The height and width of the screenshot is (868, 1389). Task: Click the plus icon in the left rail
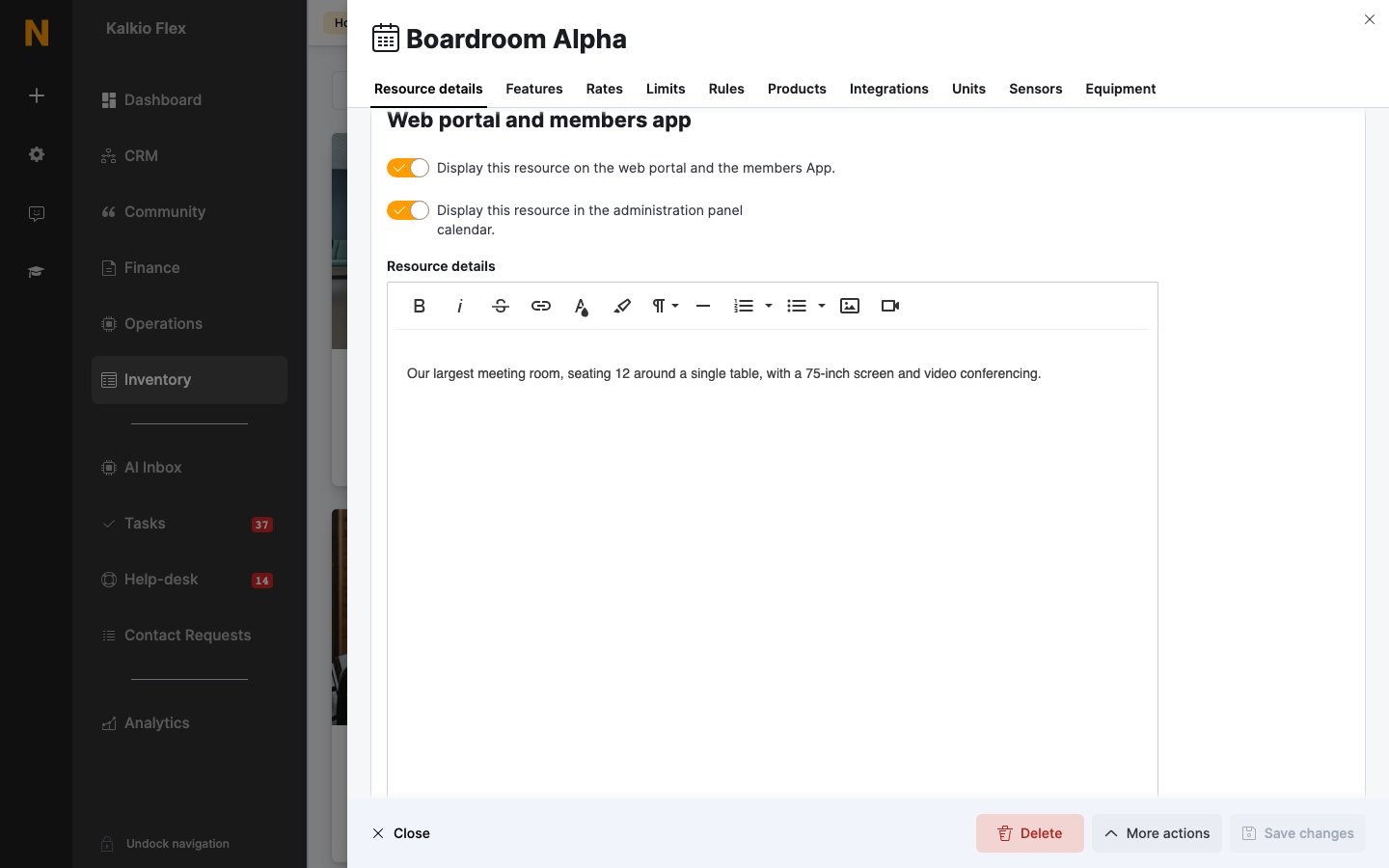tap(37, 95)
